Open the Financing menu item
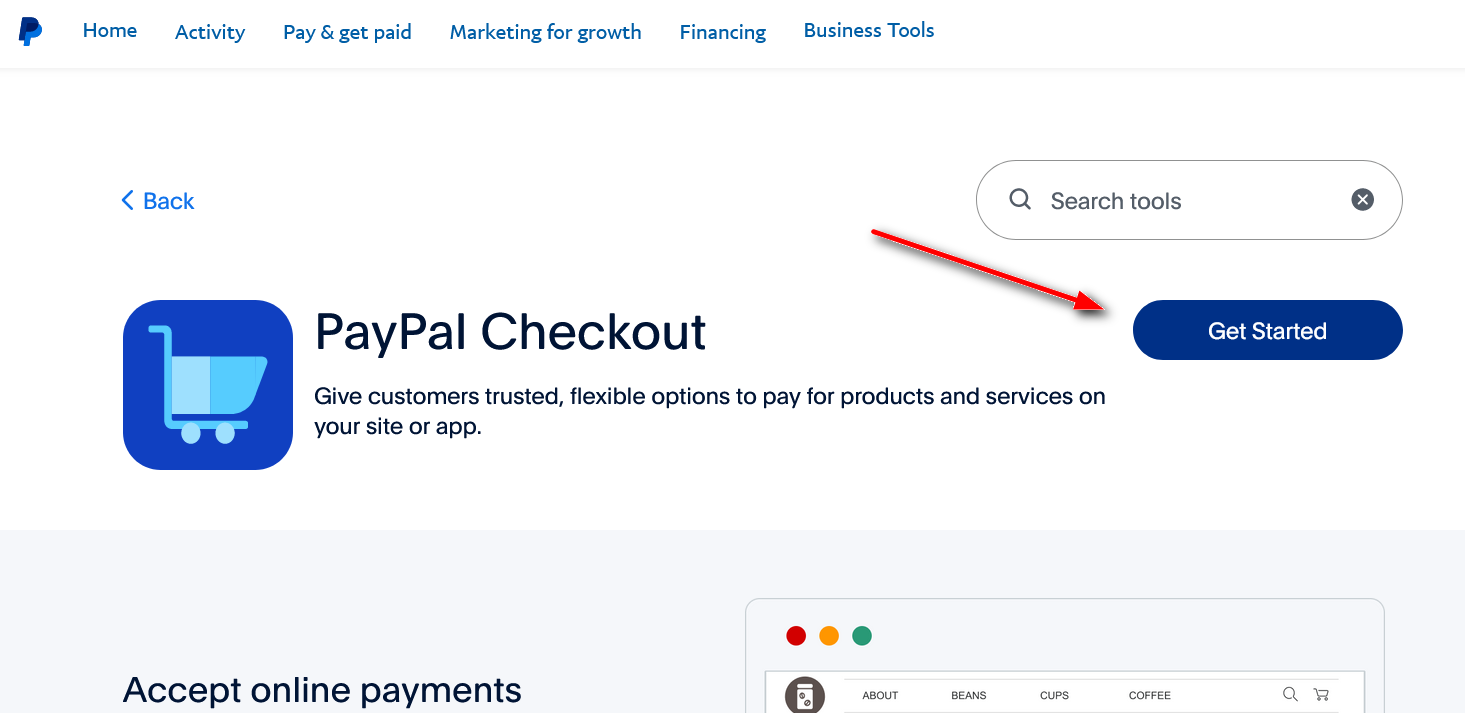Screen dimensions: 1465x713 coord(723,32)
